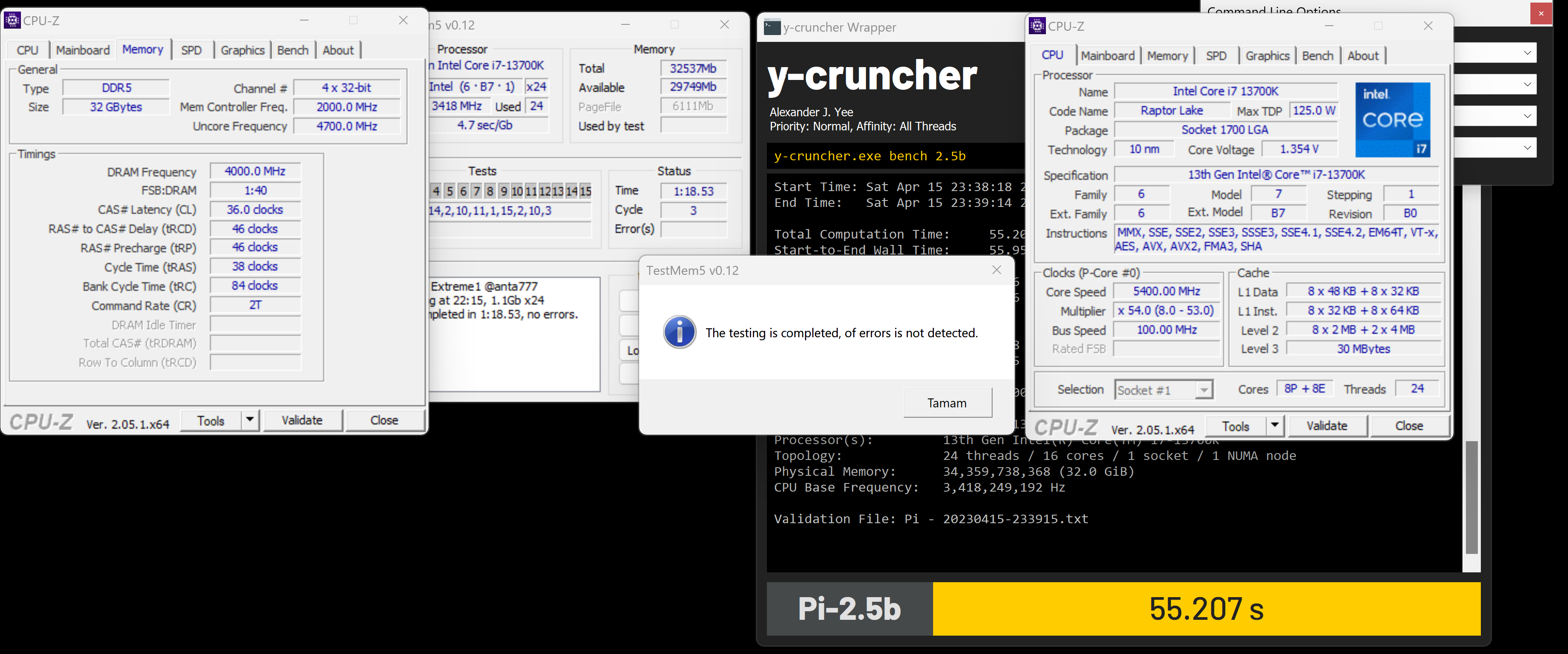Open the About tab in left CPU-Z window
Image resolution: width=1568 pixels, height=654 pixels.
(x=338, y=50)
